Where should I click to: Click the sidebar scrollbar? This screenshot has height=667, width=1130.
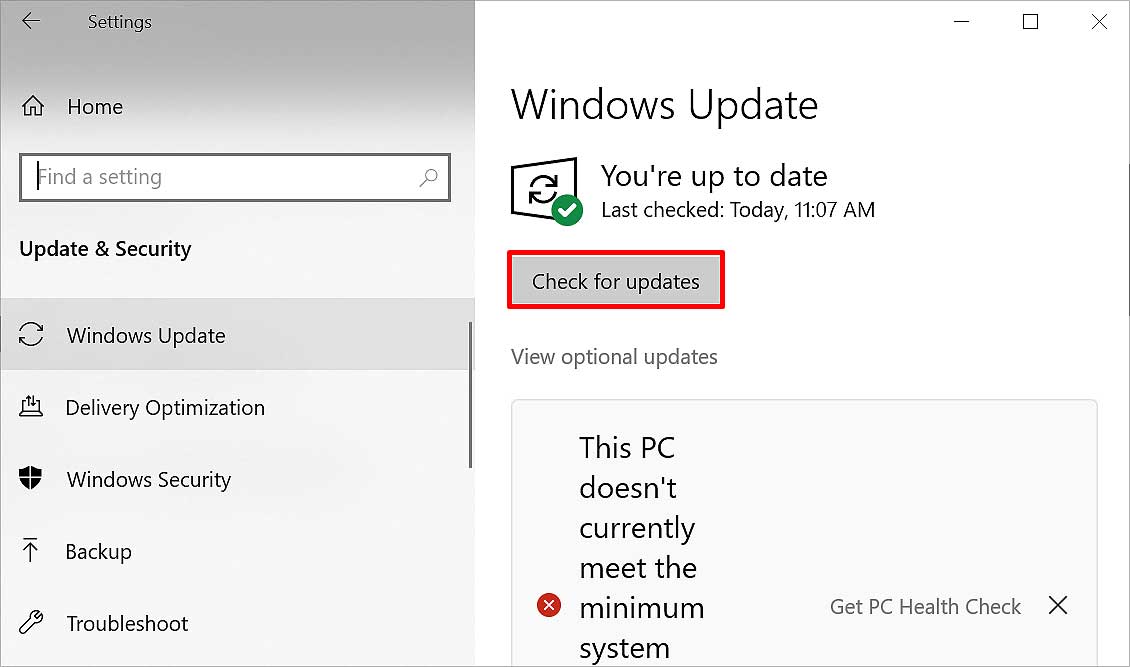(471, 395)
